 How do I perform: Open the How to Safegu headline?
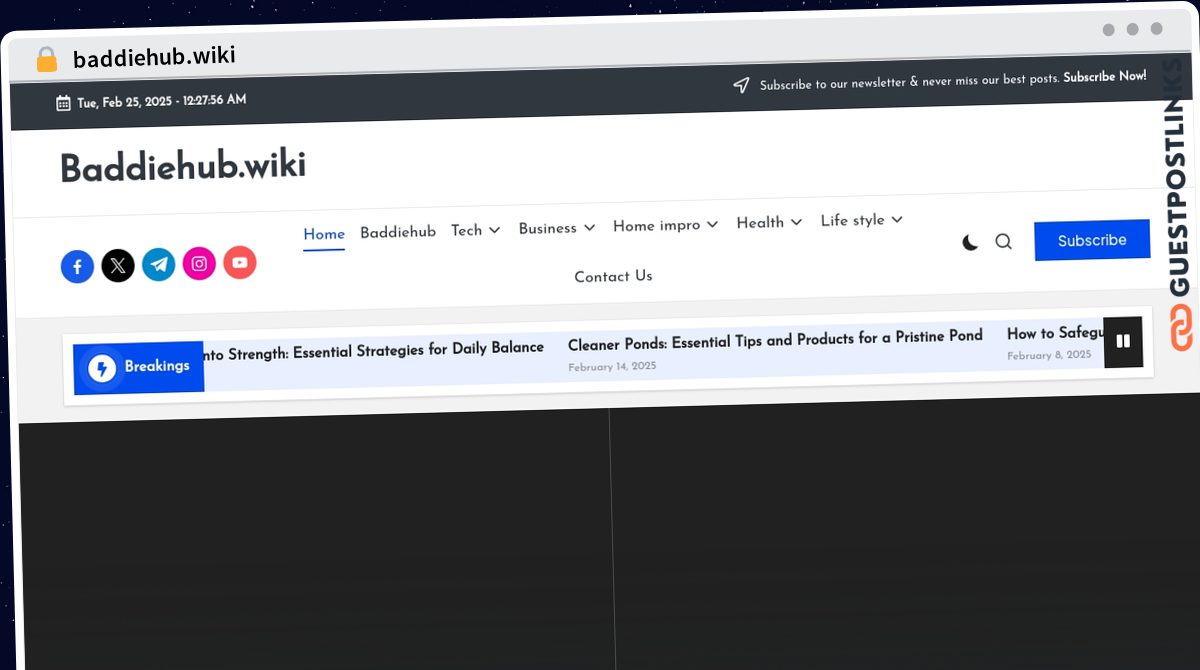pyautogui.click(x=1055, y=334)
